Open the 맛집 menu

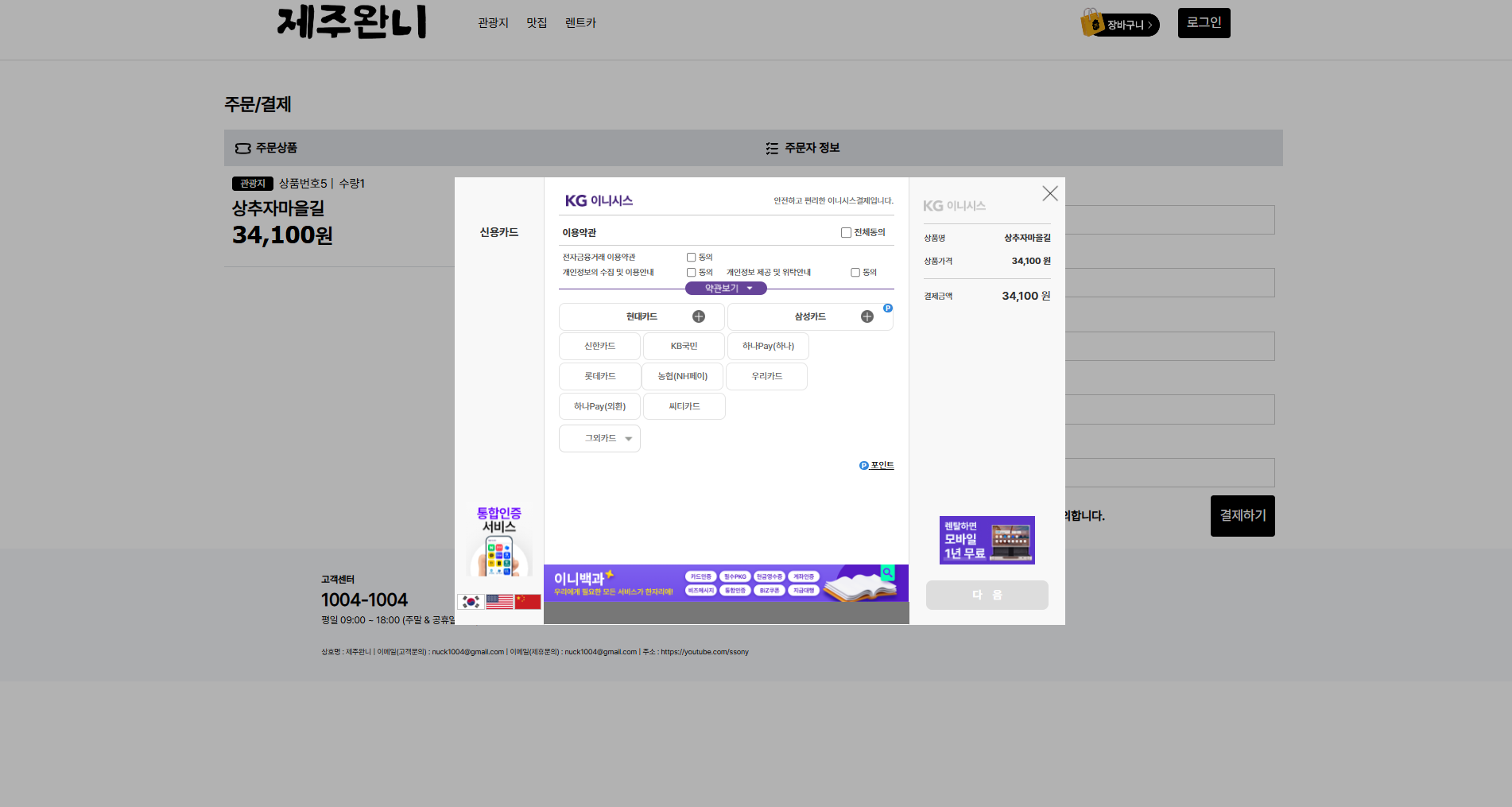click(x=537, y=23)
